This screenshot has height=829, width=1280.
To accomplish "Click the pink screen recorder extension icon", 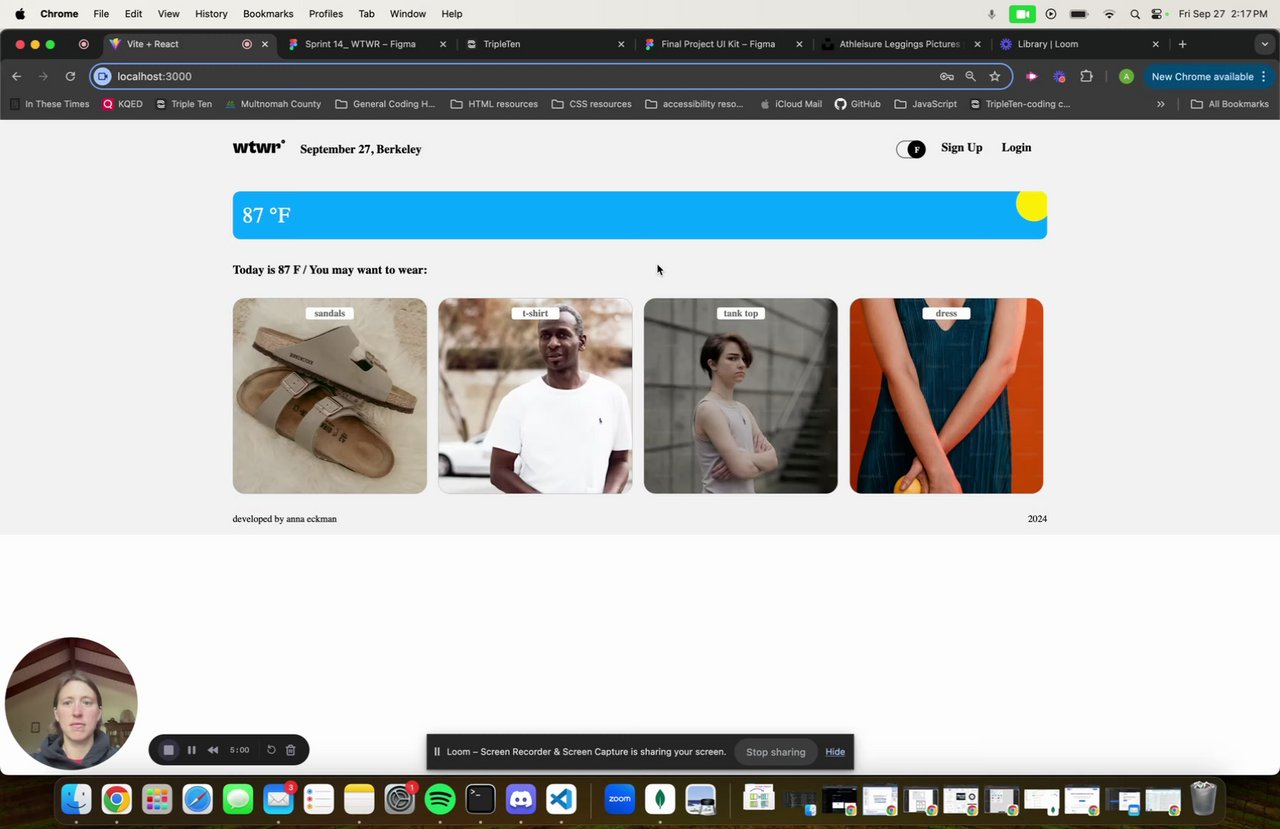I will tap(1032, 76).
